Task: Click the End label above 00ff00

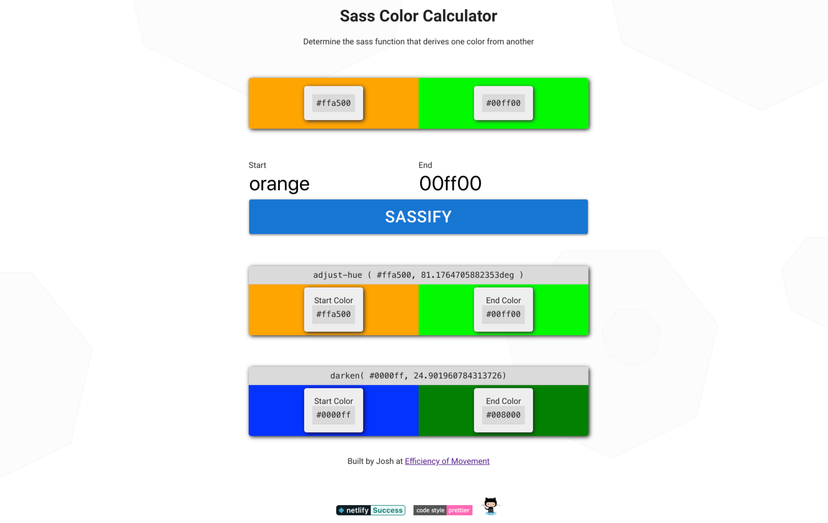Action: click(x=425, y=165)
